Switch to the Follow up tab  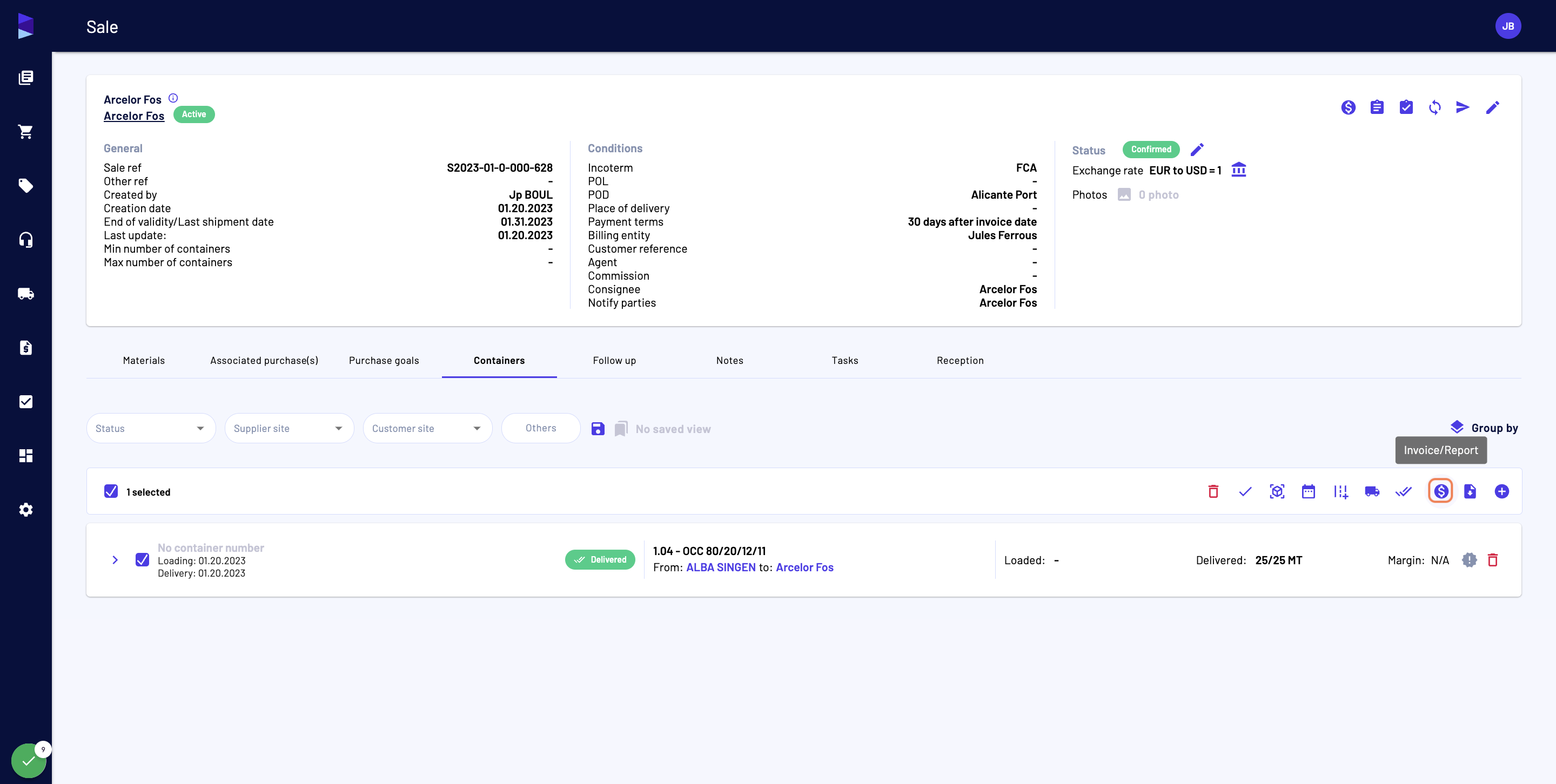pos(614,360)
